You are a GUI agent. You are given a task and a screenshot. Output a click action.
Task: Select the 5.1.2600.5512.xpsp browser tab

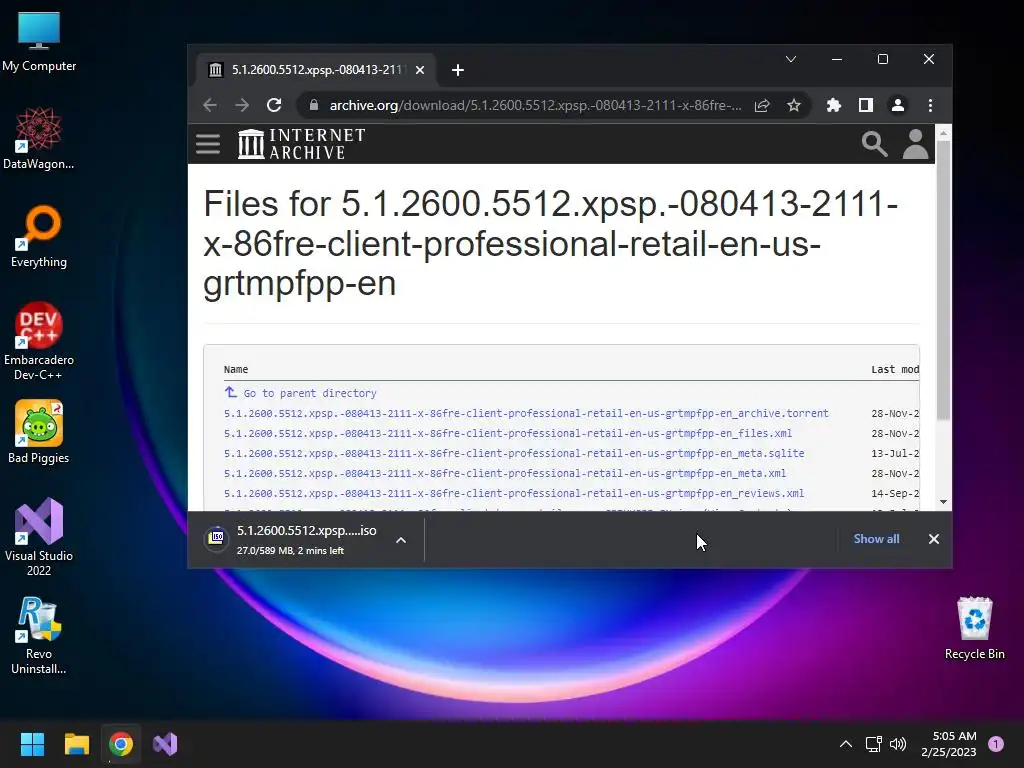point(316,70)
